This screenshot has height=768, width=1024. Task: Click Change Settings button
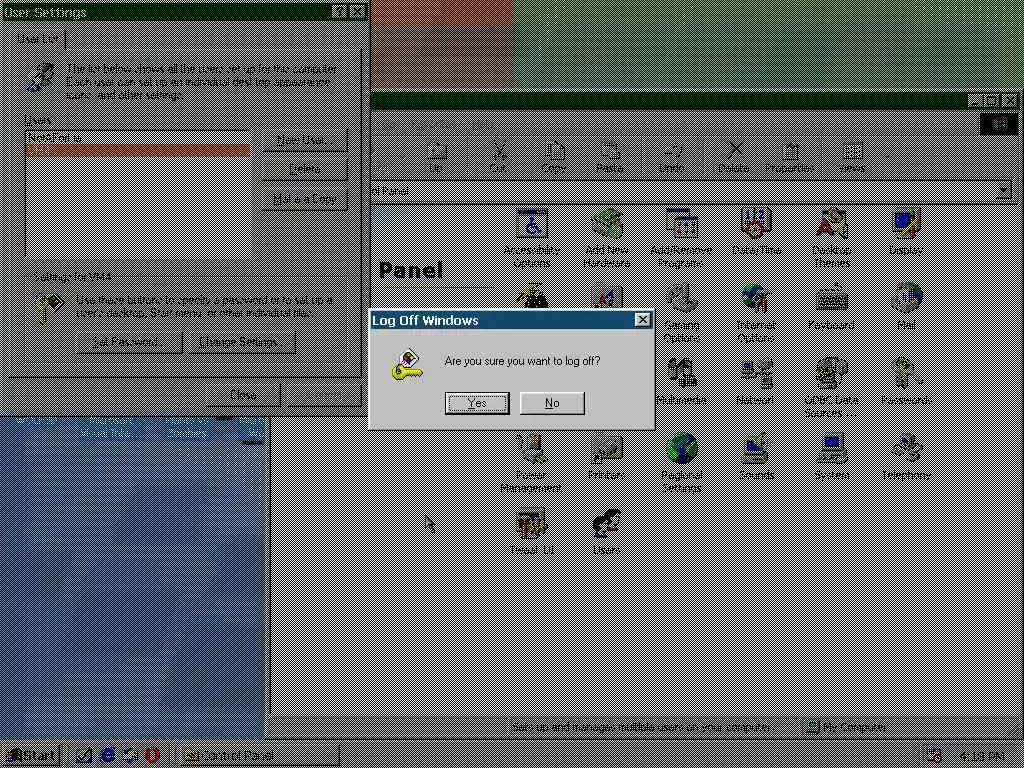(242, 342)
